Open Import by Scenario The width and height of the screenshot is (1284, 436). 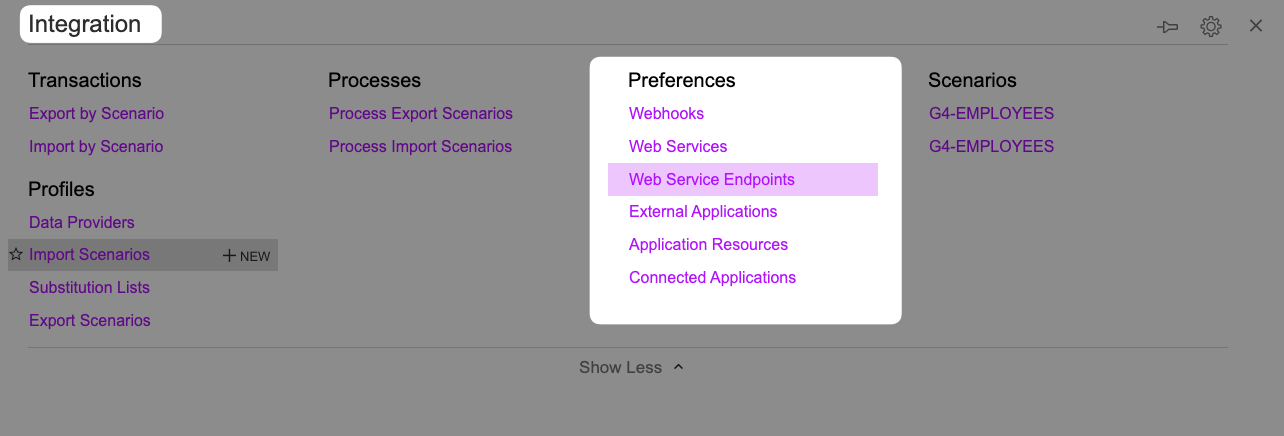click(x=96, y=147)
